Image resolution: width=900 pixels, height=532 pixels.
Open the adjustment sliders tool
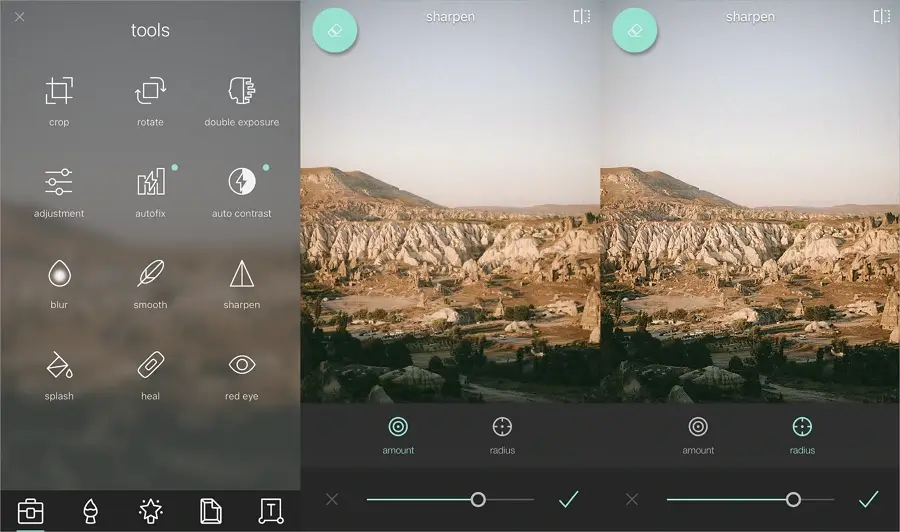coord(59,192)
